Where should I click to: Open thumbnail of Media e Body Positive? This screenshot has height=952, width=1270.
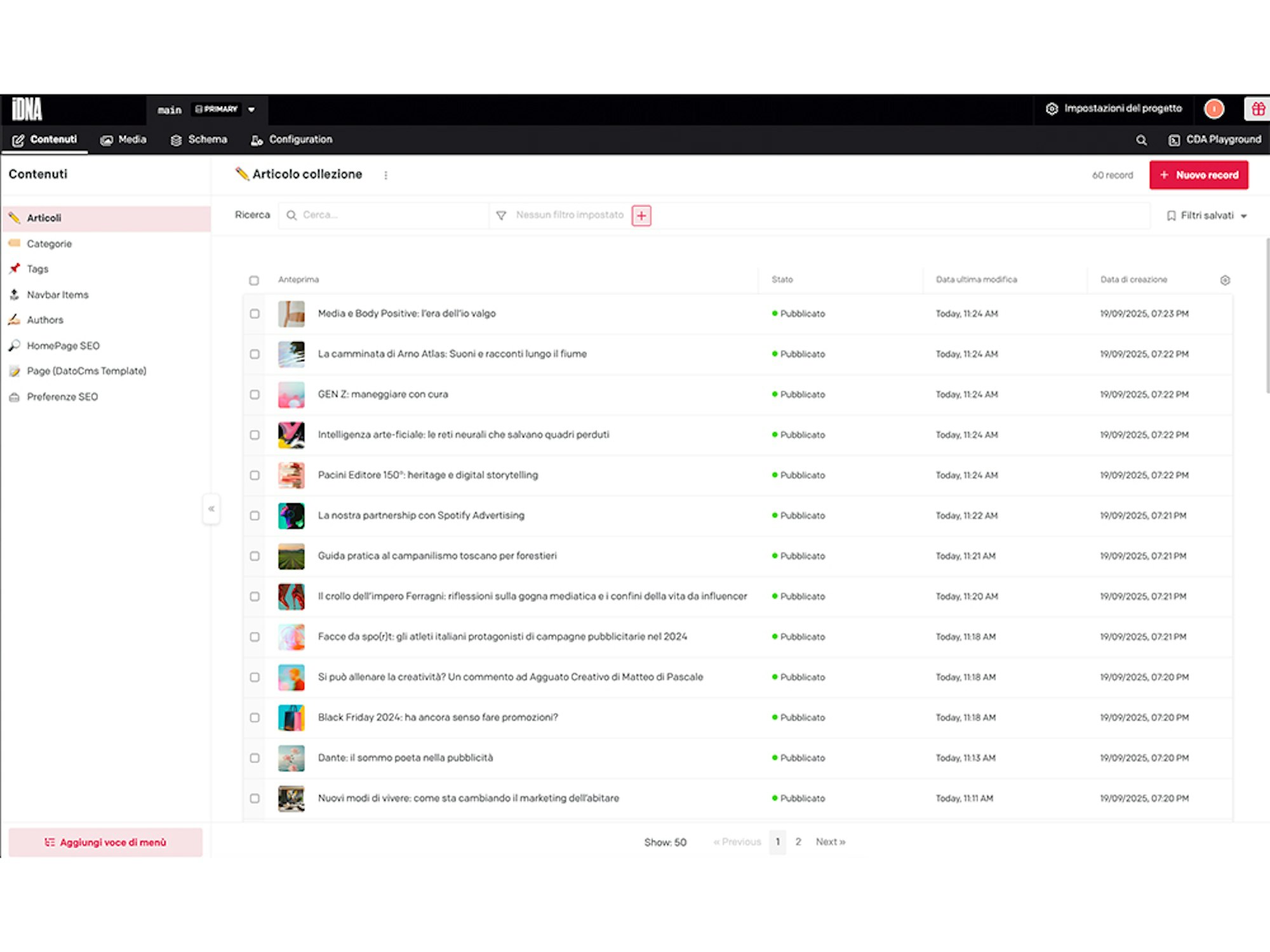click(291, 314)
